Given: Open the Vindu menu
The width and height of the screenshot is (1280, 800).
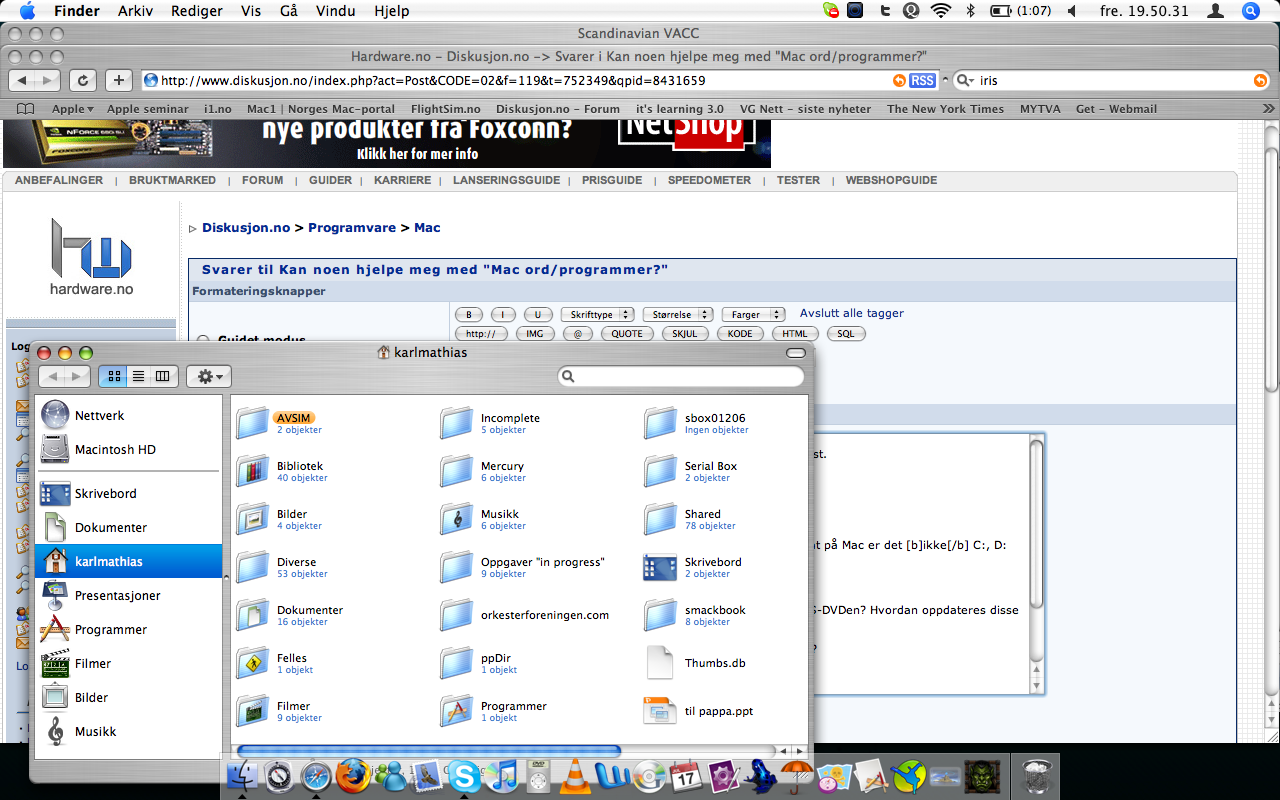Looking at the screenshot, I should [x=334, y=11].
